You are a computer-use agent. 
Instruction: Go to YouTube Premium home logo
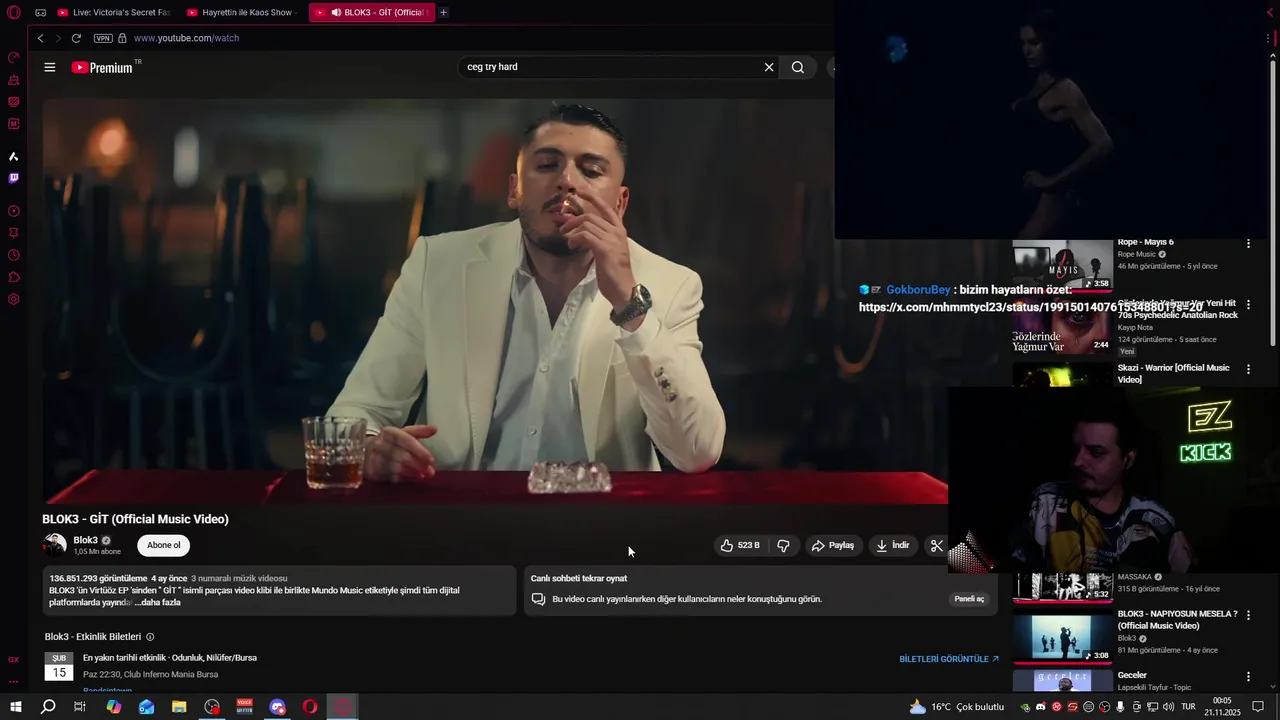(x=103, y=67)
